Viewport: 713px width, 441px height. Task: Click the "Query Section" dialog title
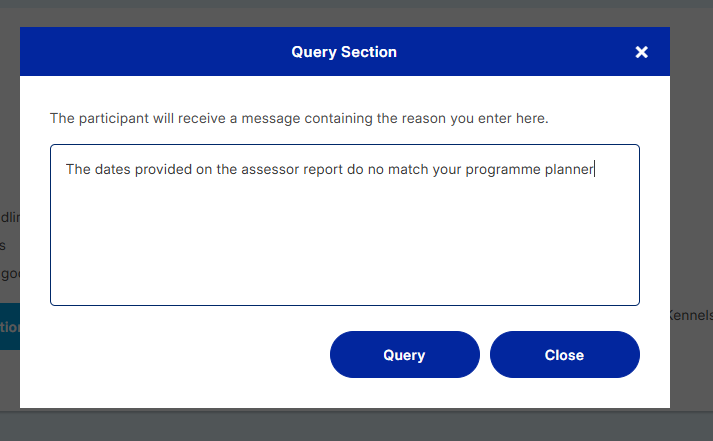344,52
